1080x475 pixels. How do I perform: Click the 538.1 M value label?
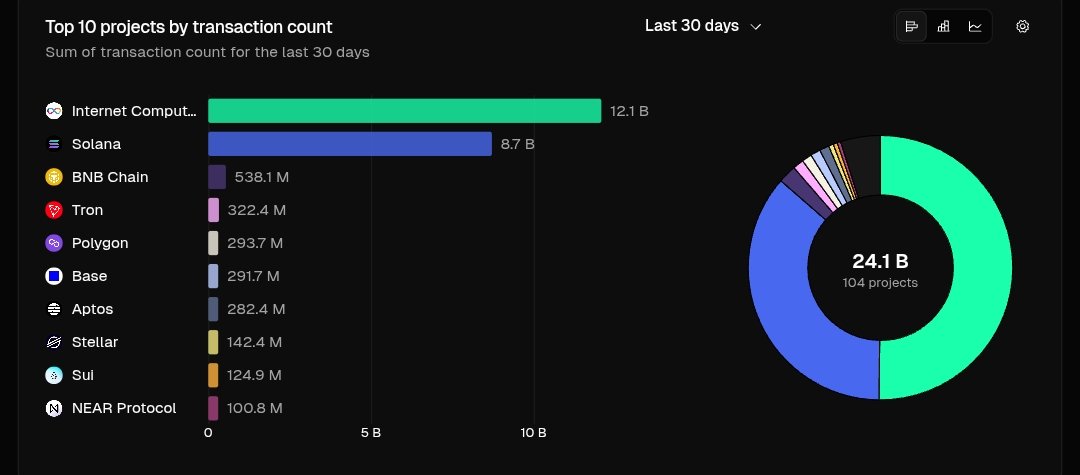click(262, 177)
